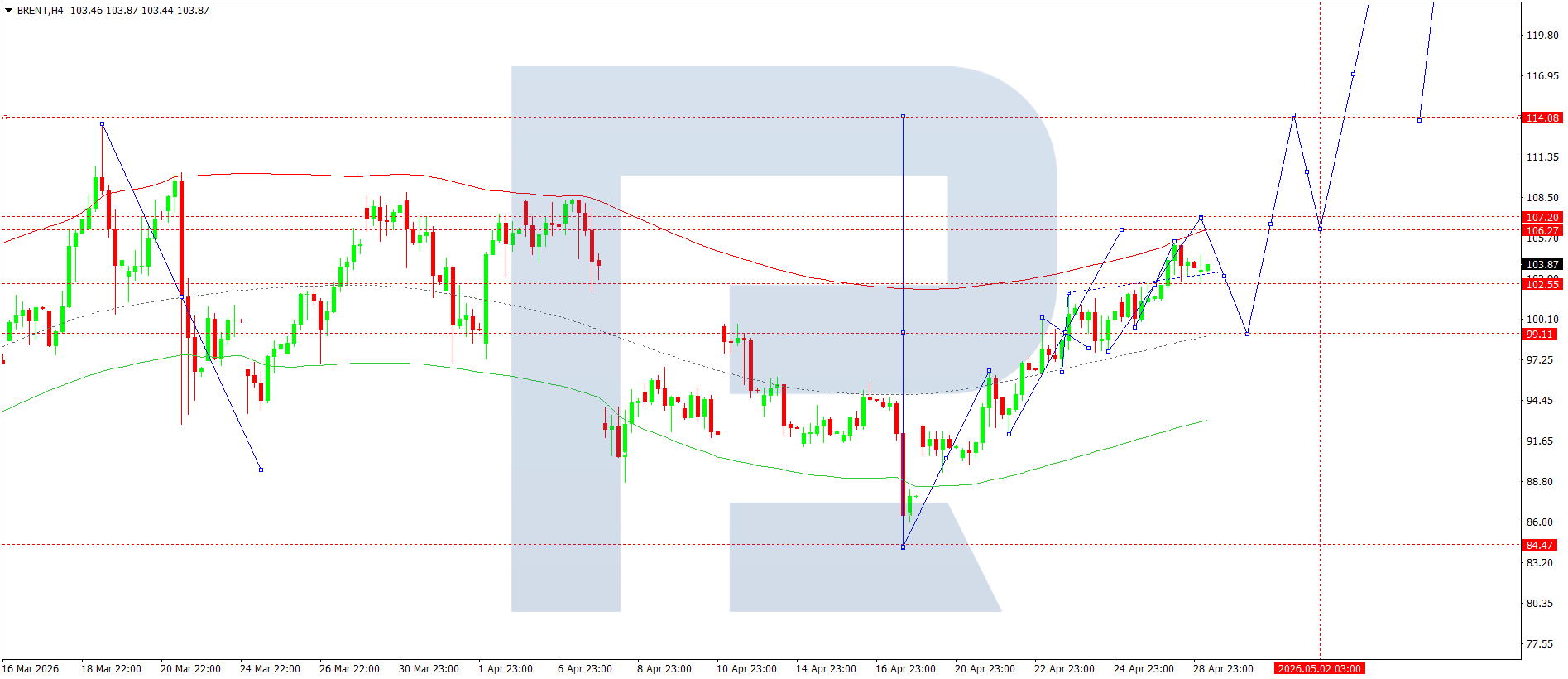The width and height of the screenshot is (1568, 679).
Task: Select the 107.20 red price label
Action: [1542, 218]
